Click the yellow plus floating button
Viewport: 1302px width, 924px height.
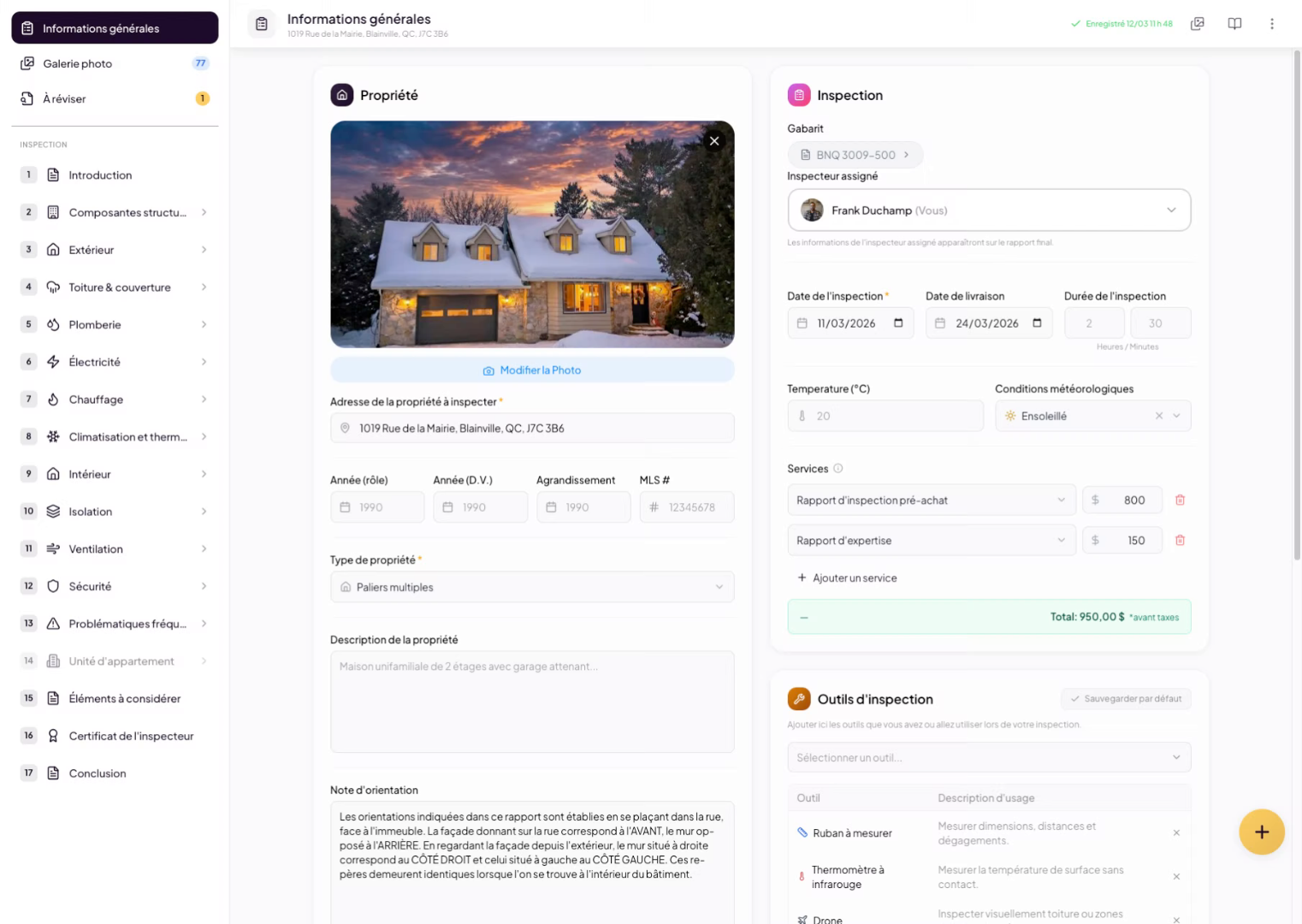click(1262, 832)
